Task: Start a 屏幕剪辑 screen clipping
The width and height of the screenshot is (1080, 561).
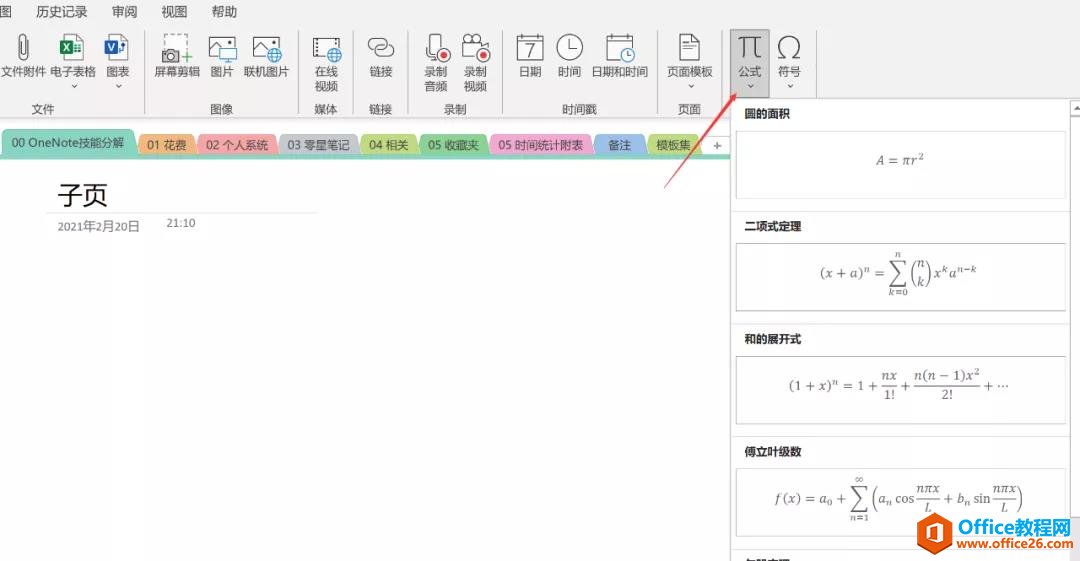Action: (176, 55)
